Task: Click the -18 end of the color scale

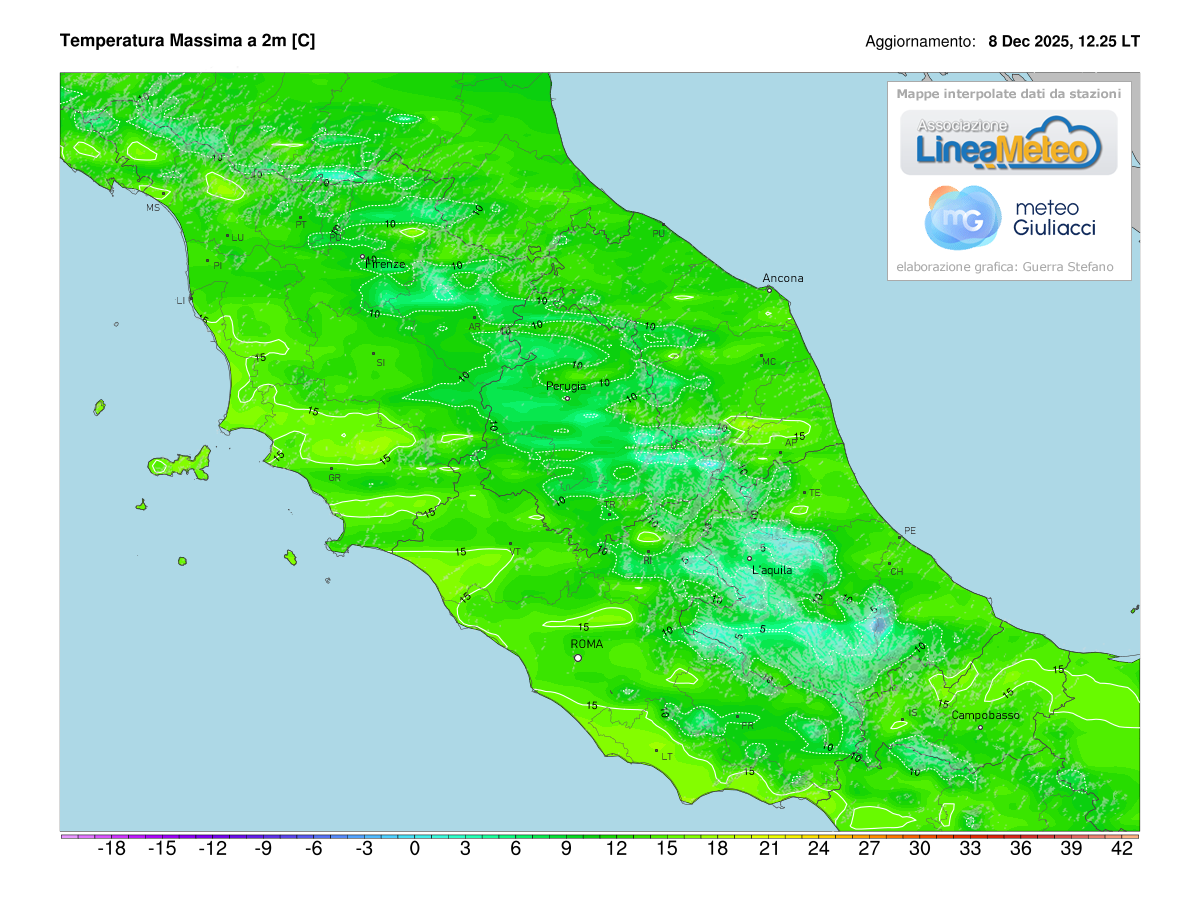Action: point(110,848)
